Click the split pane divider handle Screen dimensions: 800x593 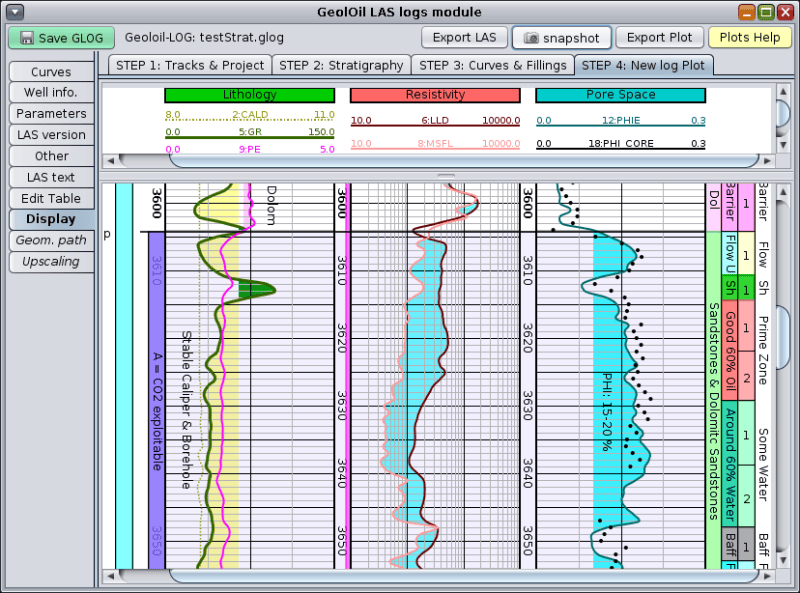tap(446, 176)
